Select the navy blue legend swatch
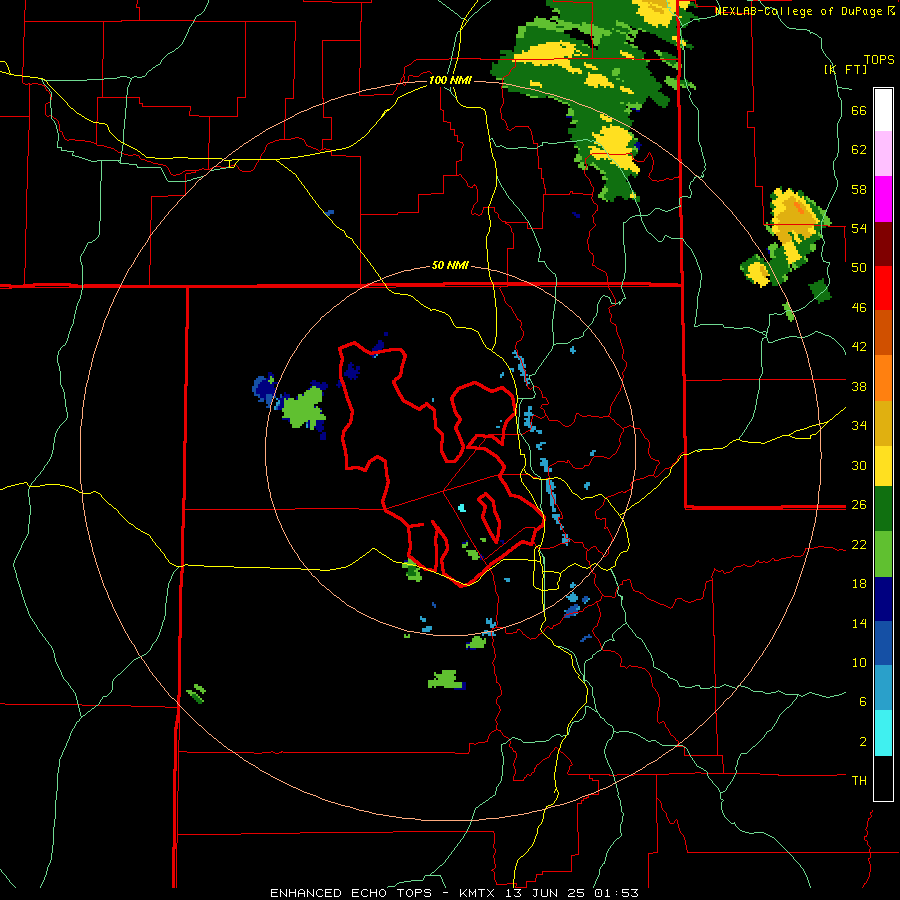The height and width of the screenshot is (900, 900). tap(883, 599)
